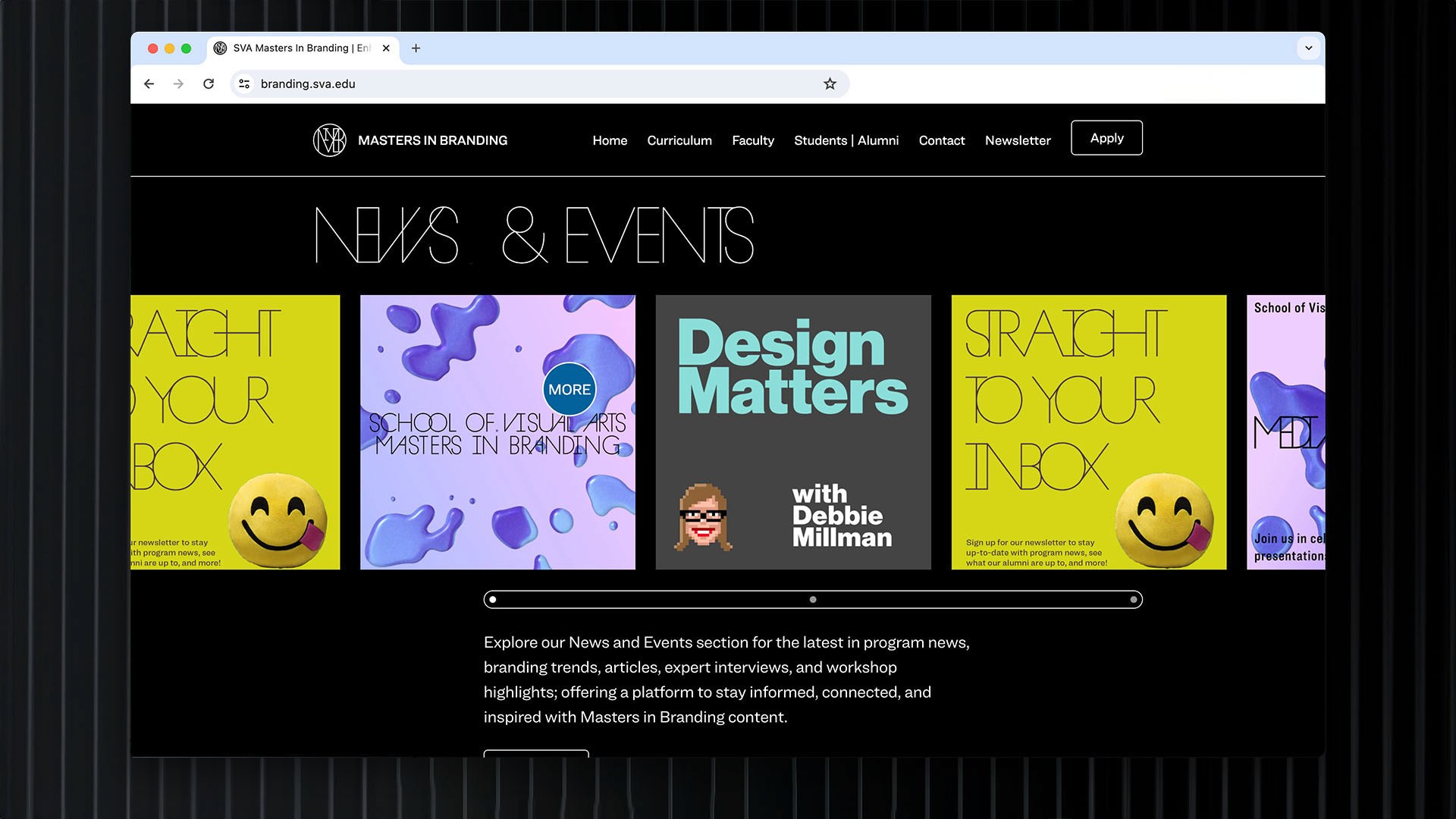
Task: Click the browser back arrow
Action: (149, 84)
